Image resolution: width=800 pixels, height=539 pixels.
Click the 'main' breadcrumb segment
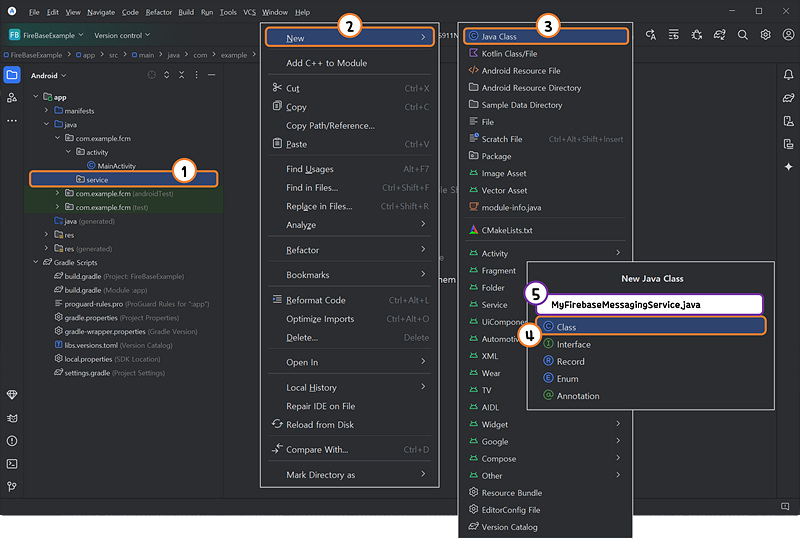143,55
